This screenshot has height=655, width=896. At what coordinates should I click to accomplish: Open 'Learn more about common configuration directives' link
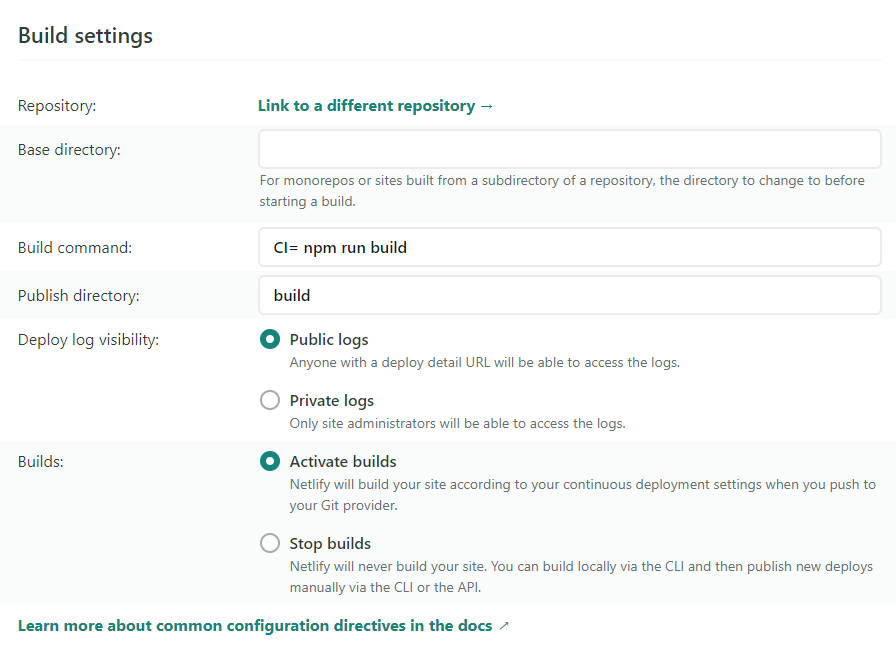255,626
